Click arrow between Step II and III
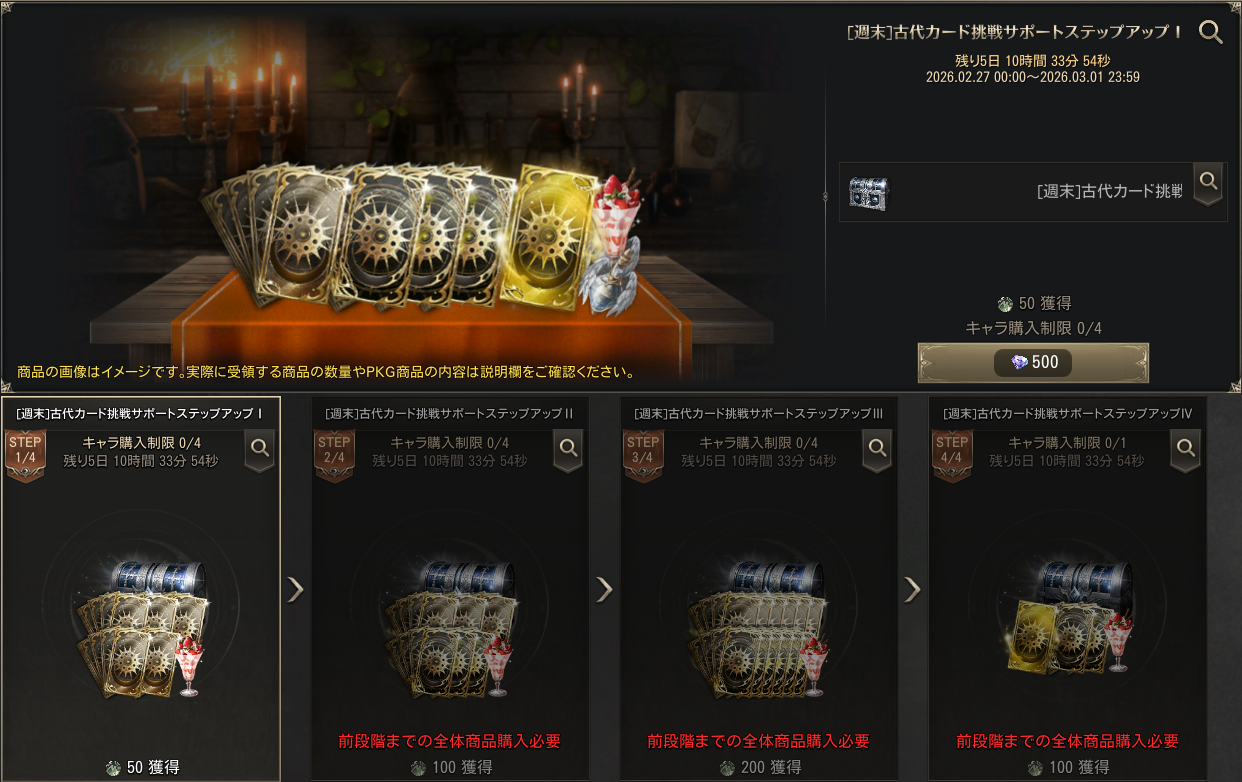 (605, 589)
